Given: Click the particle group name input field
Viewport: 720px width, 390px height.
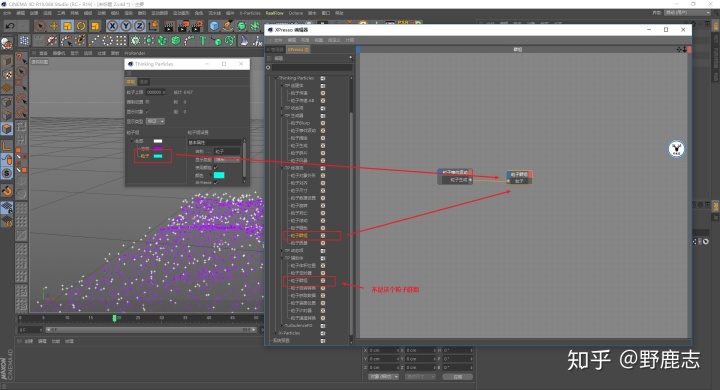Looking at the screenshot, I should (227, 151).
